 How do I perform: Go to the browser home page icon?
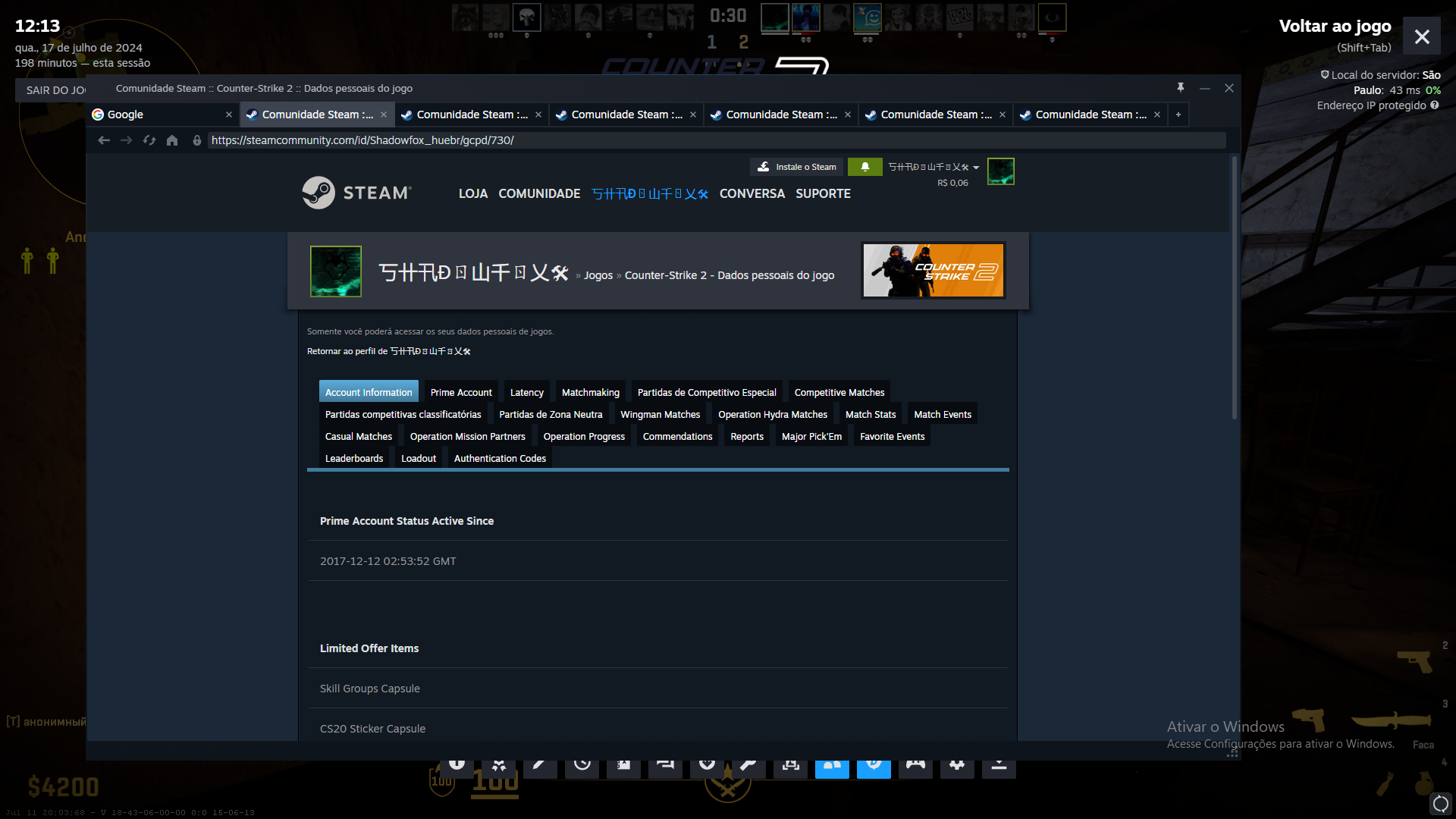[172, 140]
